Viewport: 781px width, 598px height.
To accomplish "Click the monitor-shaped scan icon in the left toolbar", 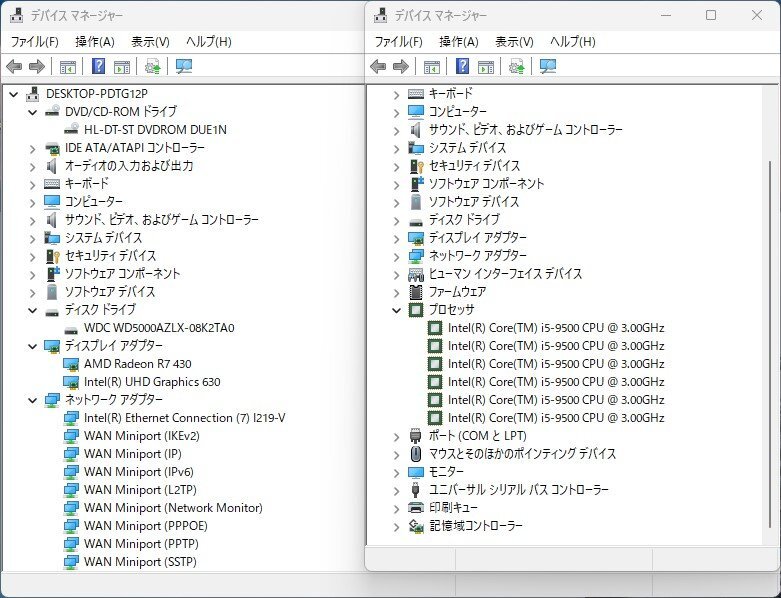I will [x=183, y=67].
